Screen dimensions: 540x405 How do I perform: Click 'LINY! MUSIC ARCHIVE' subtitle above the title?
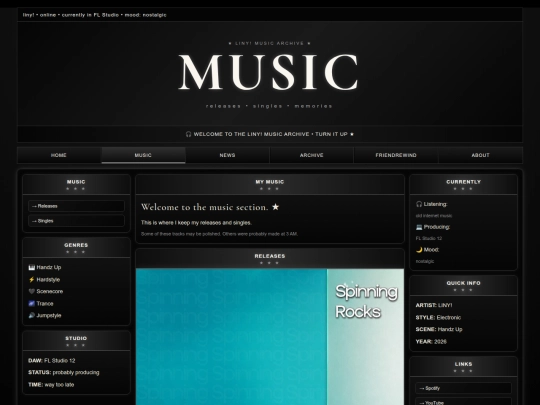click(270, 43)
